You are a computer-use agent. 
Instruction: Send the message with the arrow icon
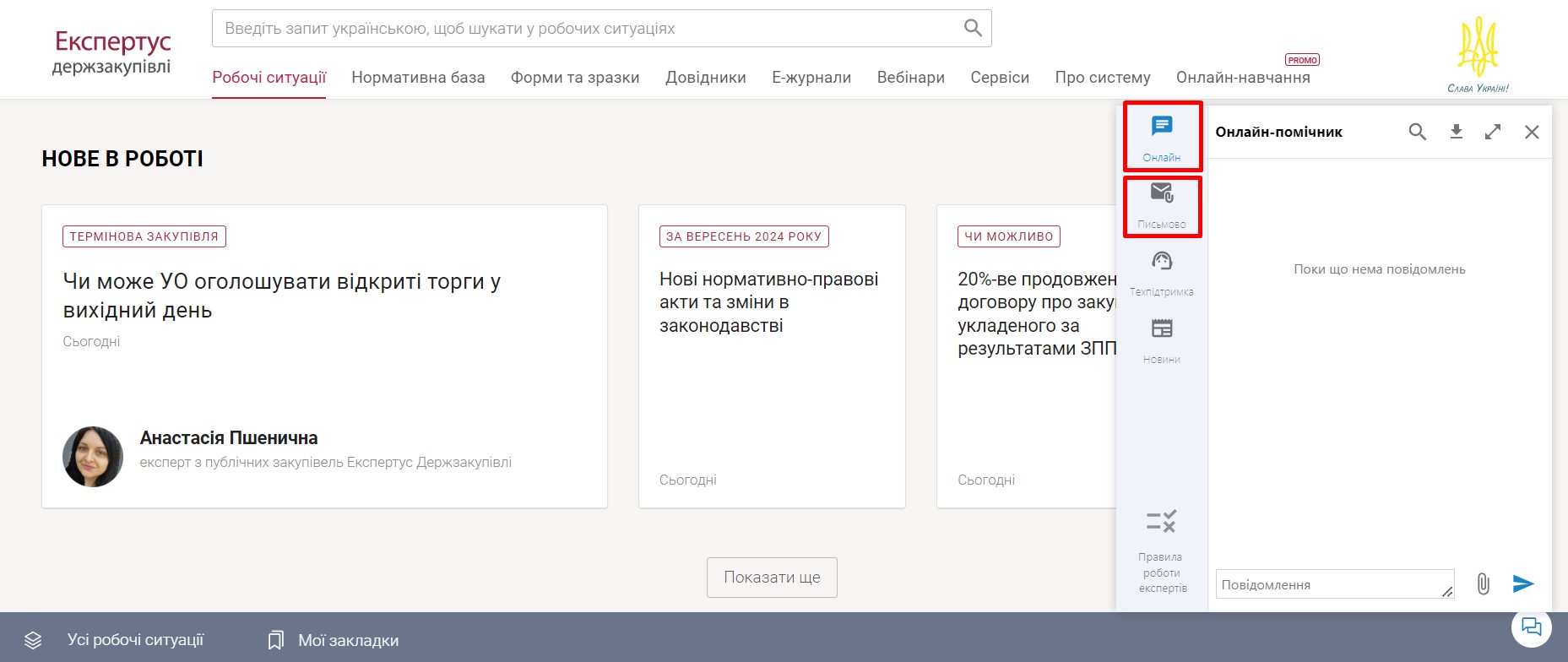pyautogui.click(x=1522, y=583)
